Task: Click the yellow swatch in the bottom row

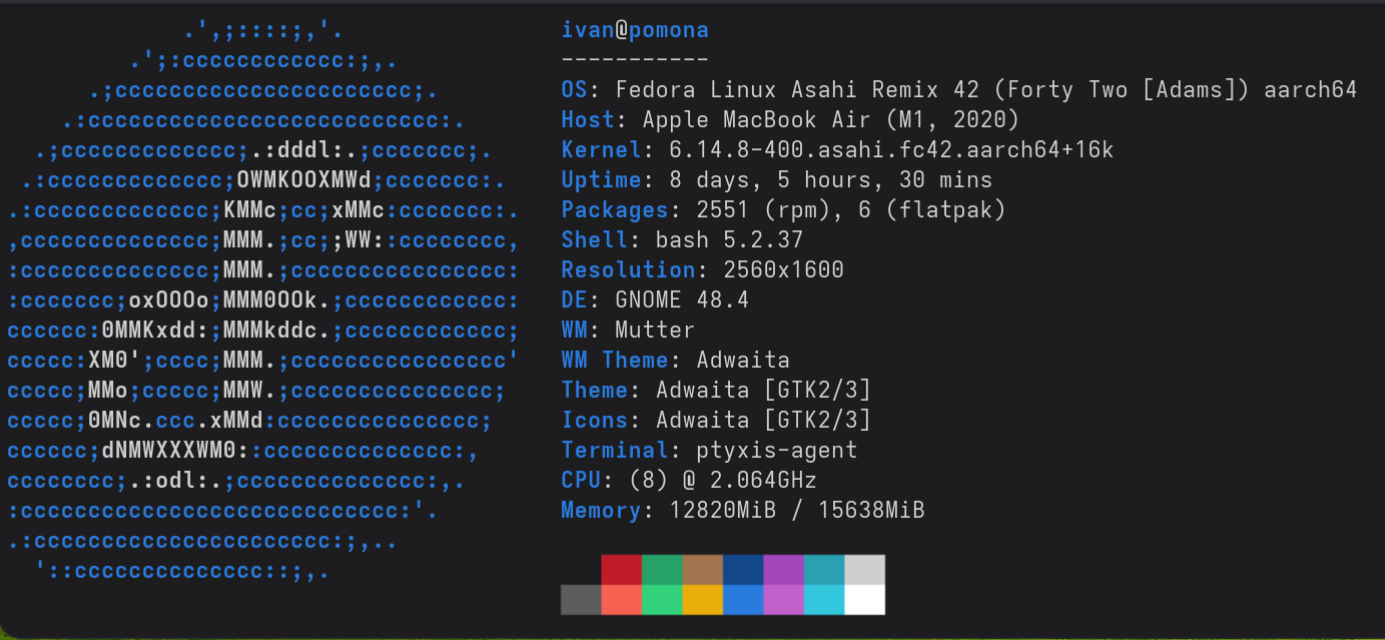Action: (x=702, y=600)
